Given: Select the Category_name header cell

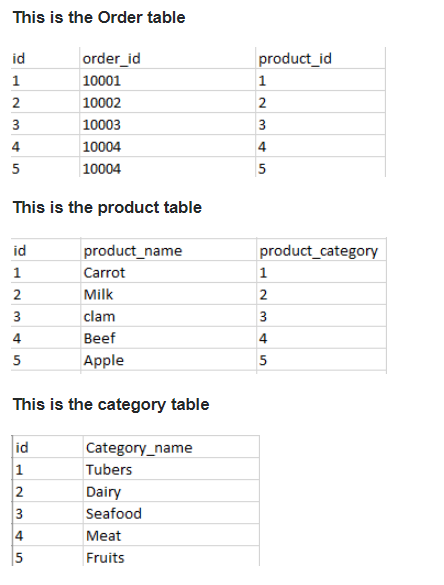Looking at the screenshot, I should coord(171,447).
